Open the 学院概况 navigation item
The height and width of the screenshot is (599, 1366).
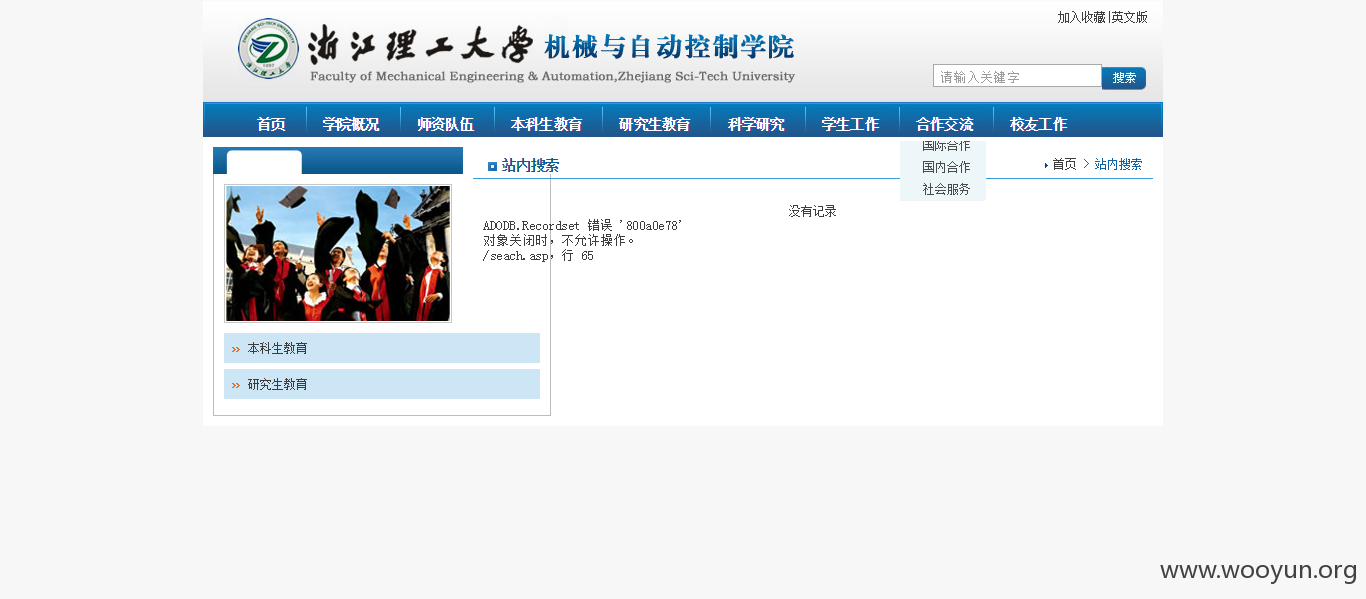(x=351, y=124)
